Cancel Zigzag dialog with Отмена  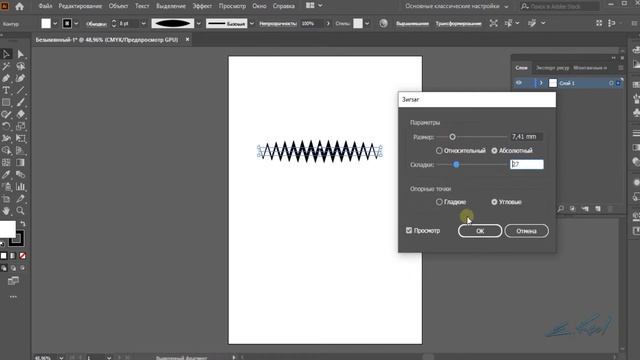pos(527,231)
